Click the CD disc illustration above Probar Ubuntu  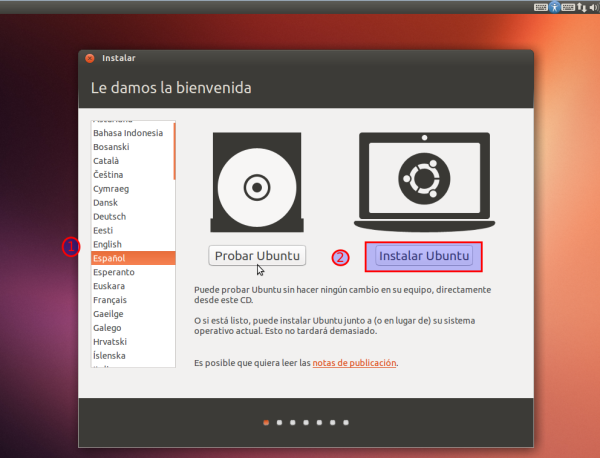(257, 182)
